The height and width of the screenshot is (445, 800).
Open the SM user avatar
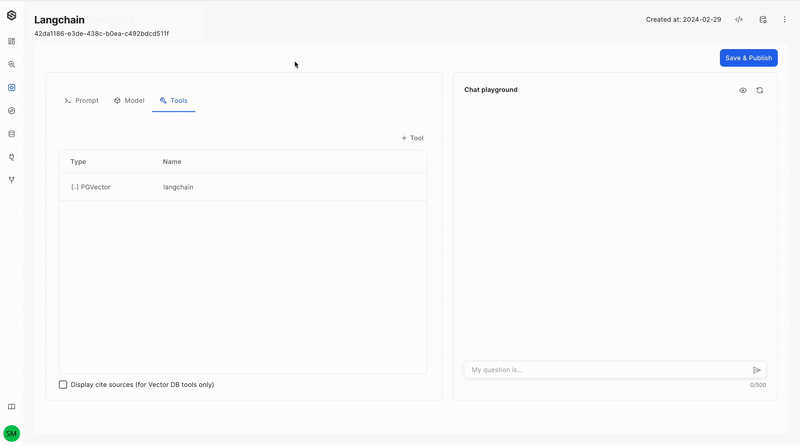11,433
